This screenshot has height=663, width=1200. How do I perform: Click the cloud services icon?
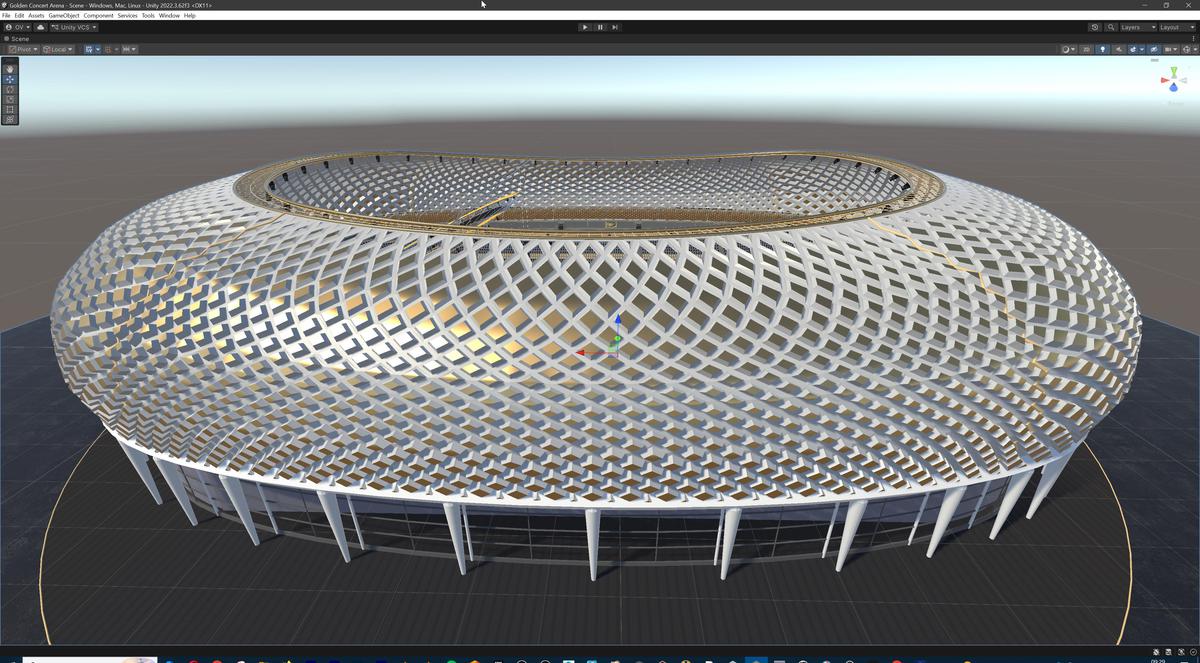tap(41, 27)
